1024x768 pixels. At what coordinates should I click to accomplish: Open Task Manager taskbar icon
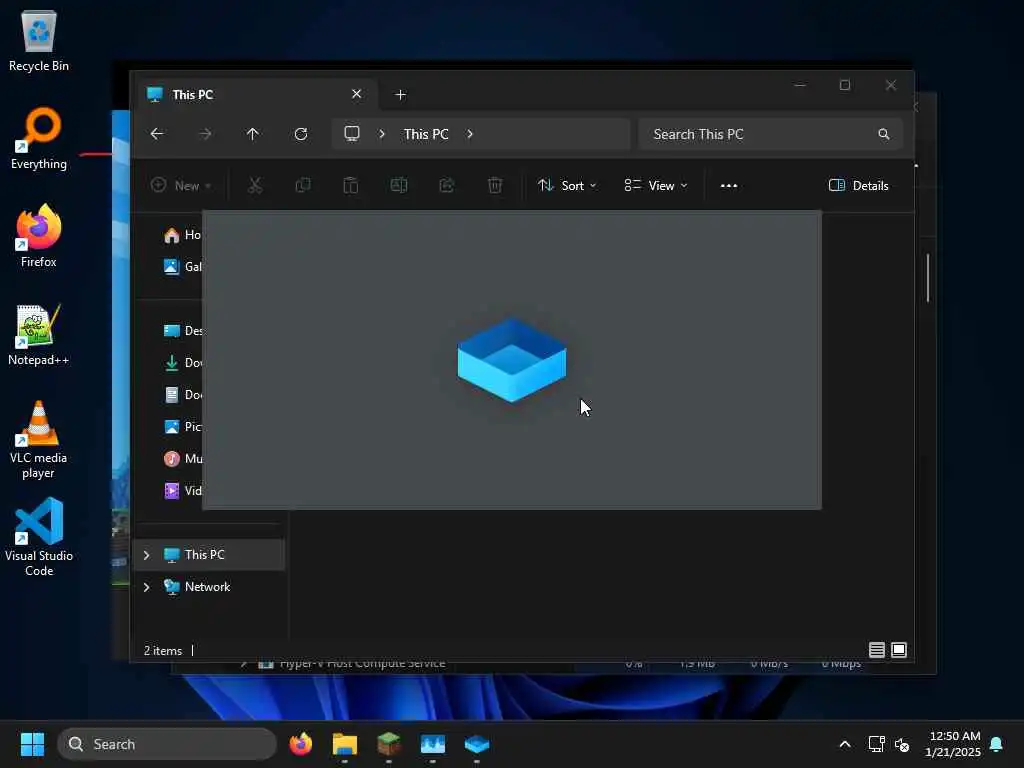click(432, 744)
